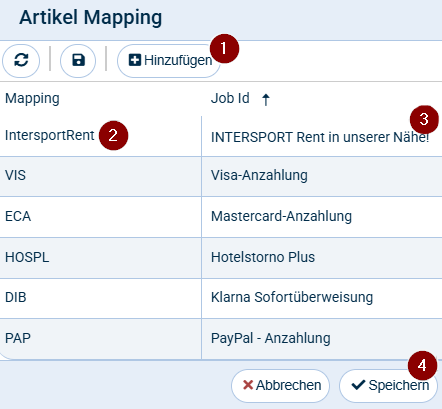The width and height of the screenshot is (442, 409).
Task: Toggle the Job Id sort arrow
Action: 266,99
